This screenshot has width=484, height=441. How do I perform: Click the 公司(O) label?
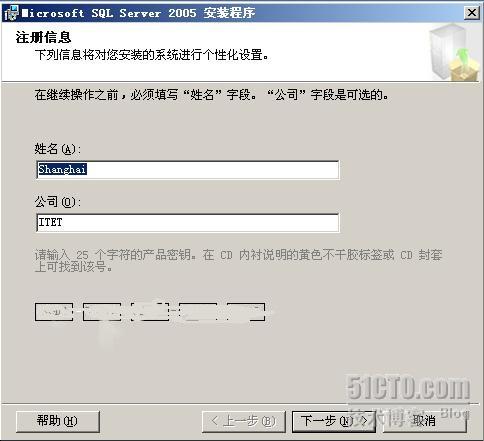click(58, 202)
